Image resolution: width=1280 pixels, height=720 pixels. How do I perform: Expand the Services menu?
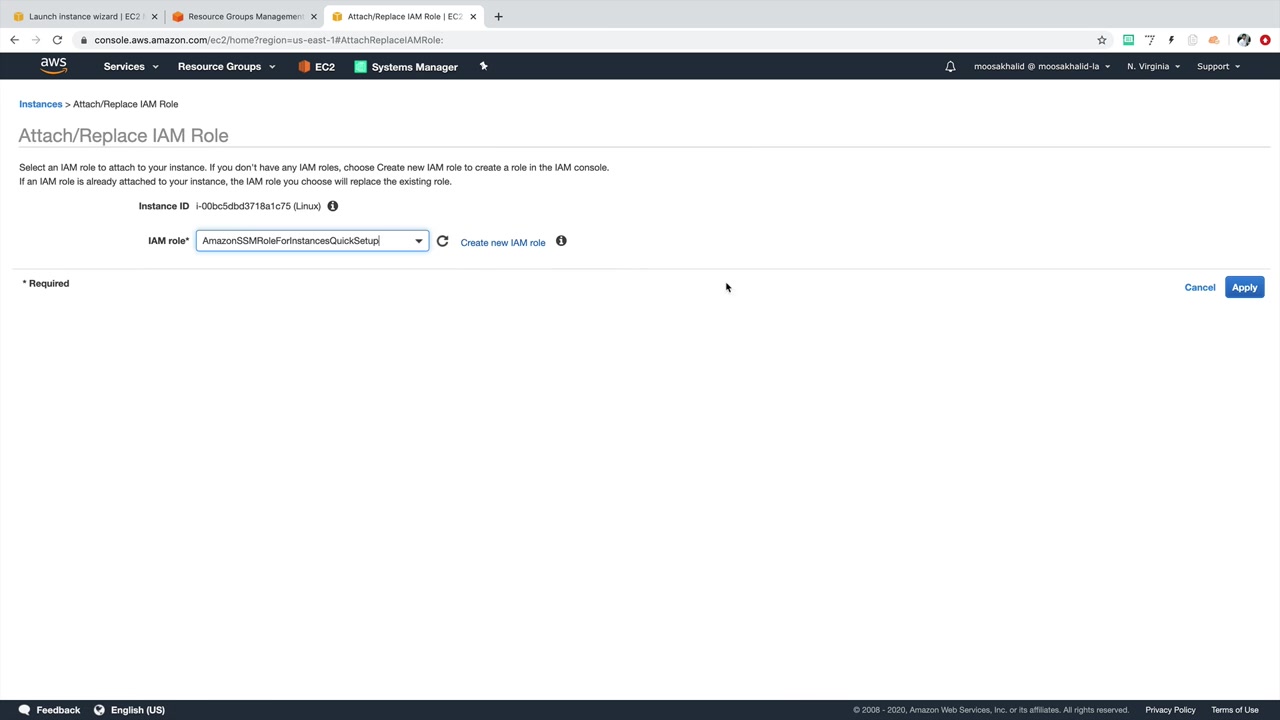point(131,67)
